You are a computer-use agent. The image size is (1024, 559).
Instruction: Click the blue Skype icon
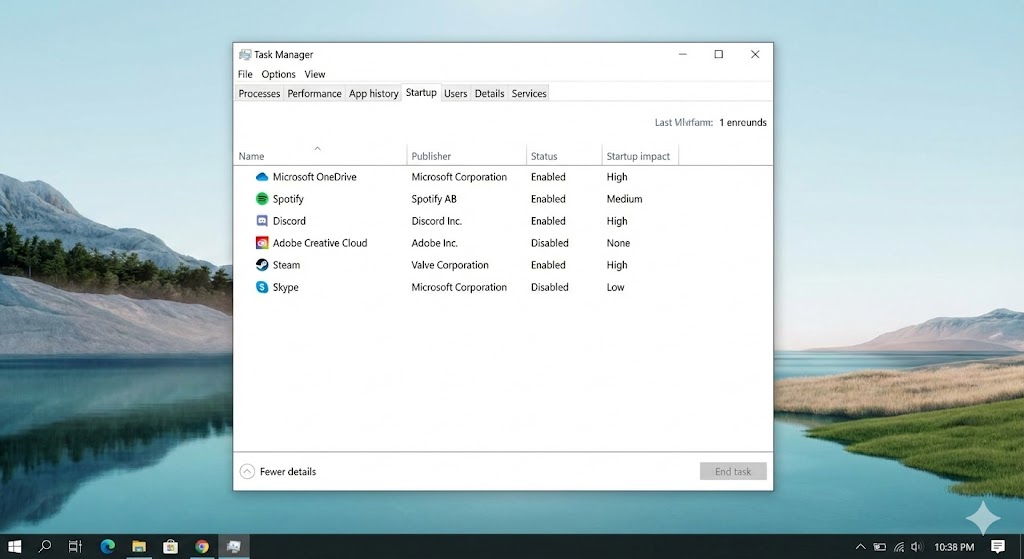coord(262,287)
